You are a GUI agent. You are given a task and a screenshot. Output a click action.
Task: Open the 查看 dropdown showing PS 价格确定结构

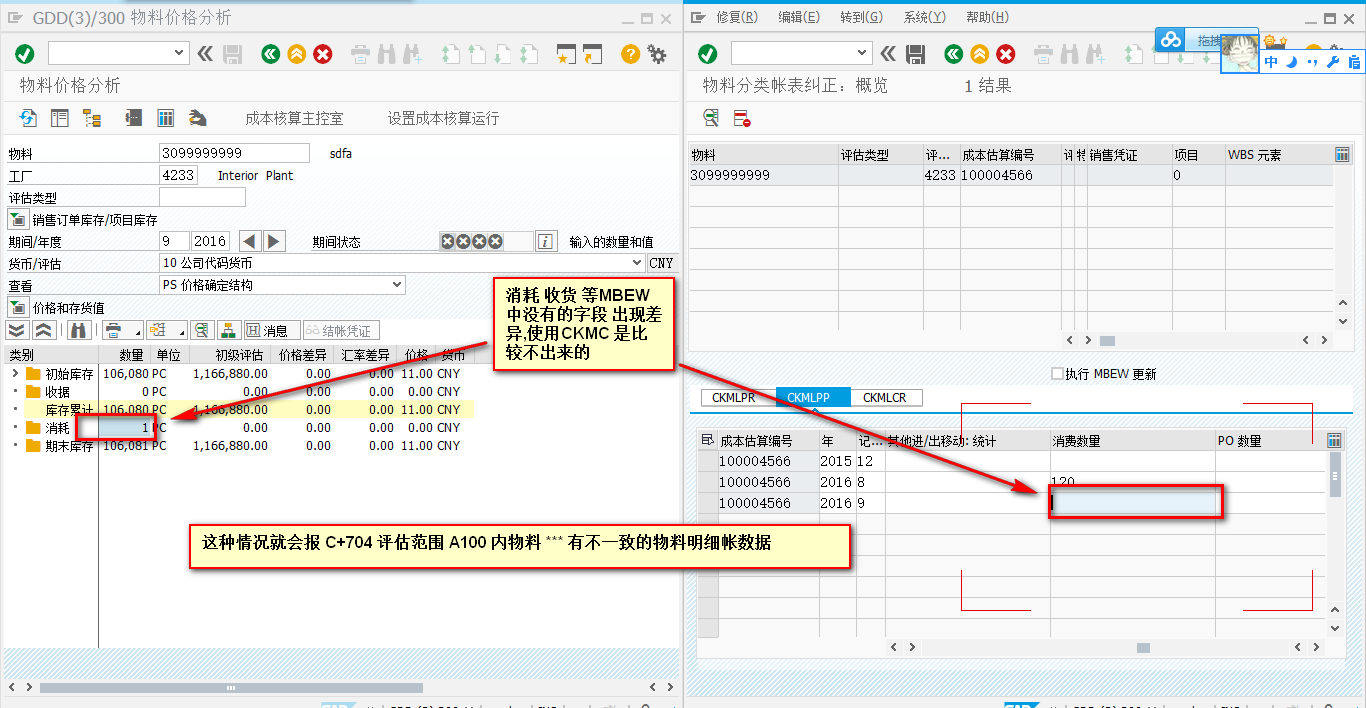coord(397,284)
